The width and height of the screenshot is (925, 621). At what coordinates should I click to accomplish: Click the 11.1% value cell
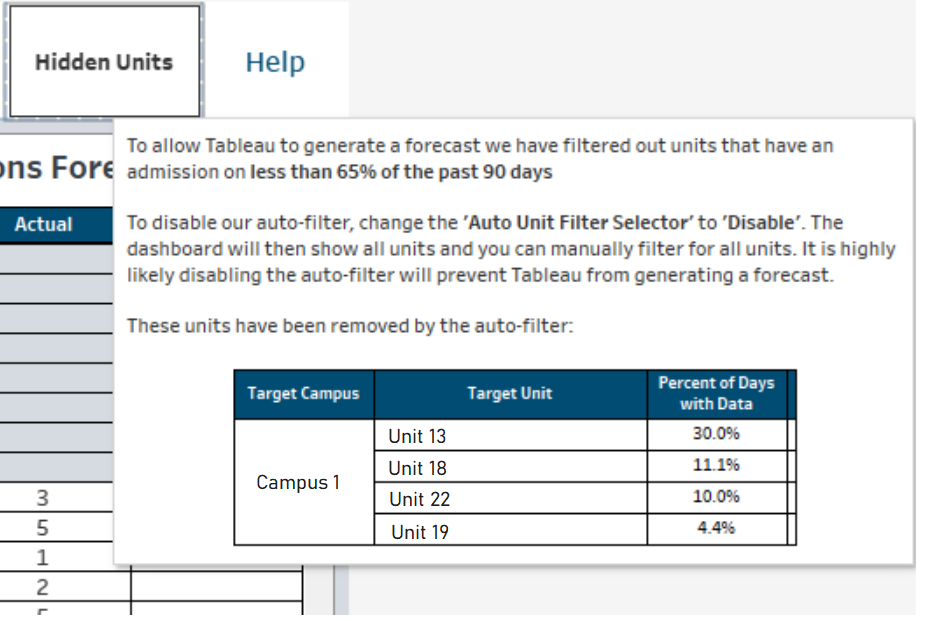716,466
